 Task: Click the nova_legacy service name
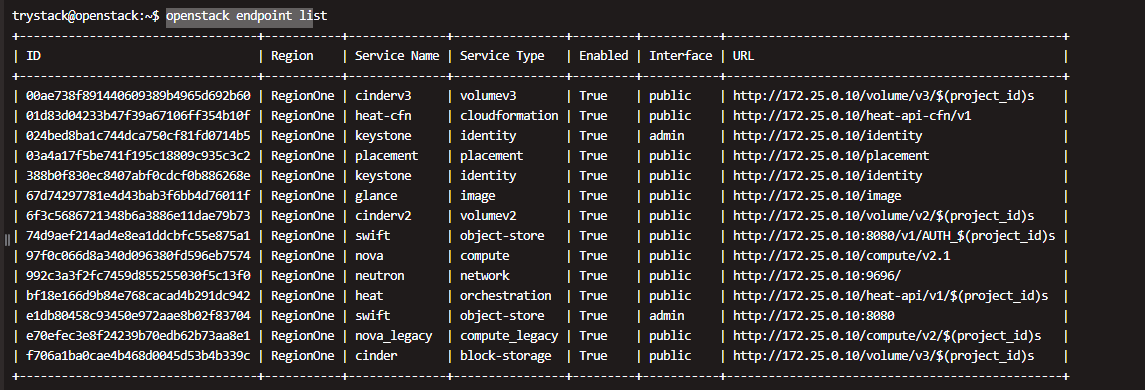[394, 335]
